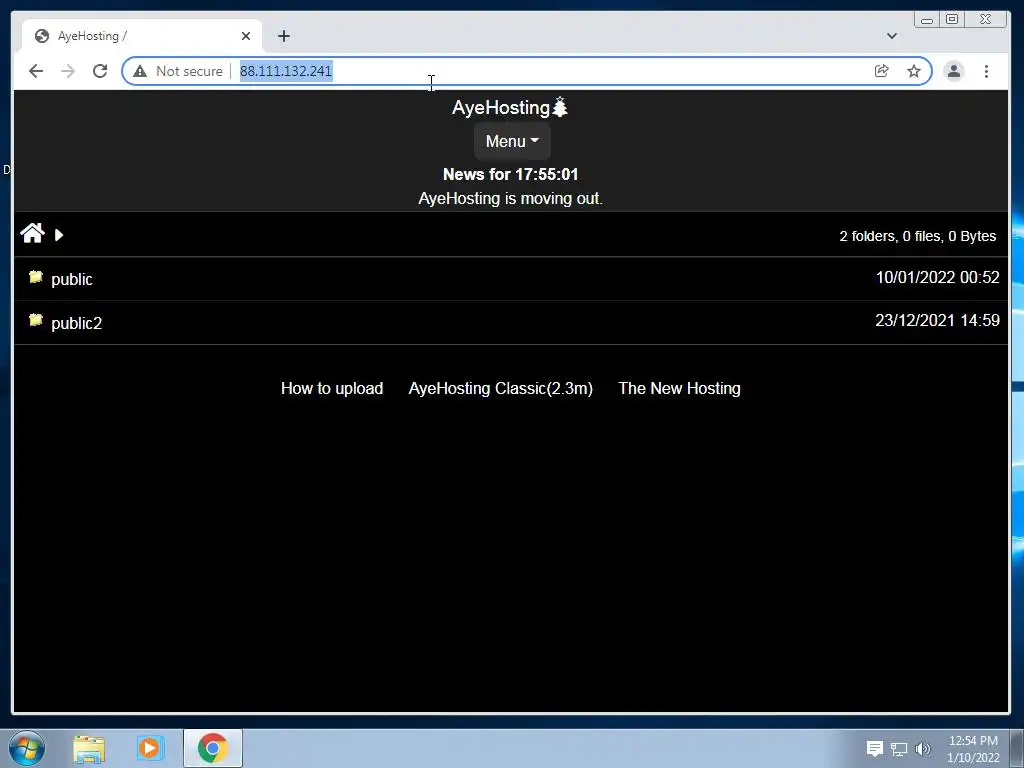Go back with the browser back arrow
Viewport: 1024px width, 768px height.
36,71
